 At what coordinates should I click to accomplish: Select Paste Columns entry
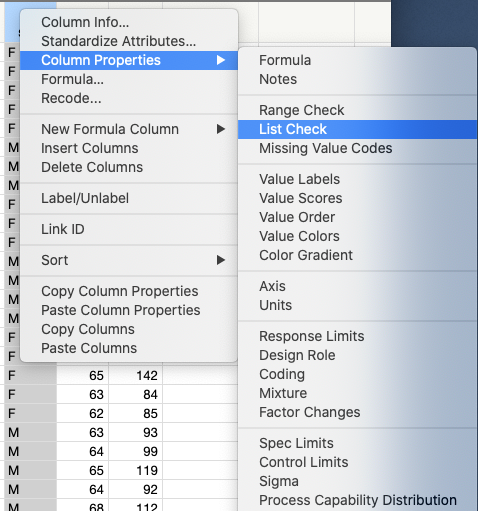point(89,348)
